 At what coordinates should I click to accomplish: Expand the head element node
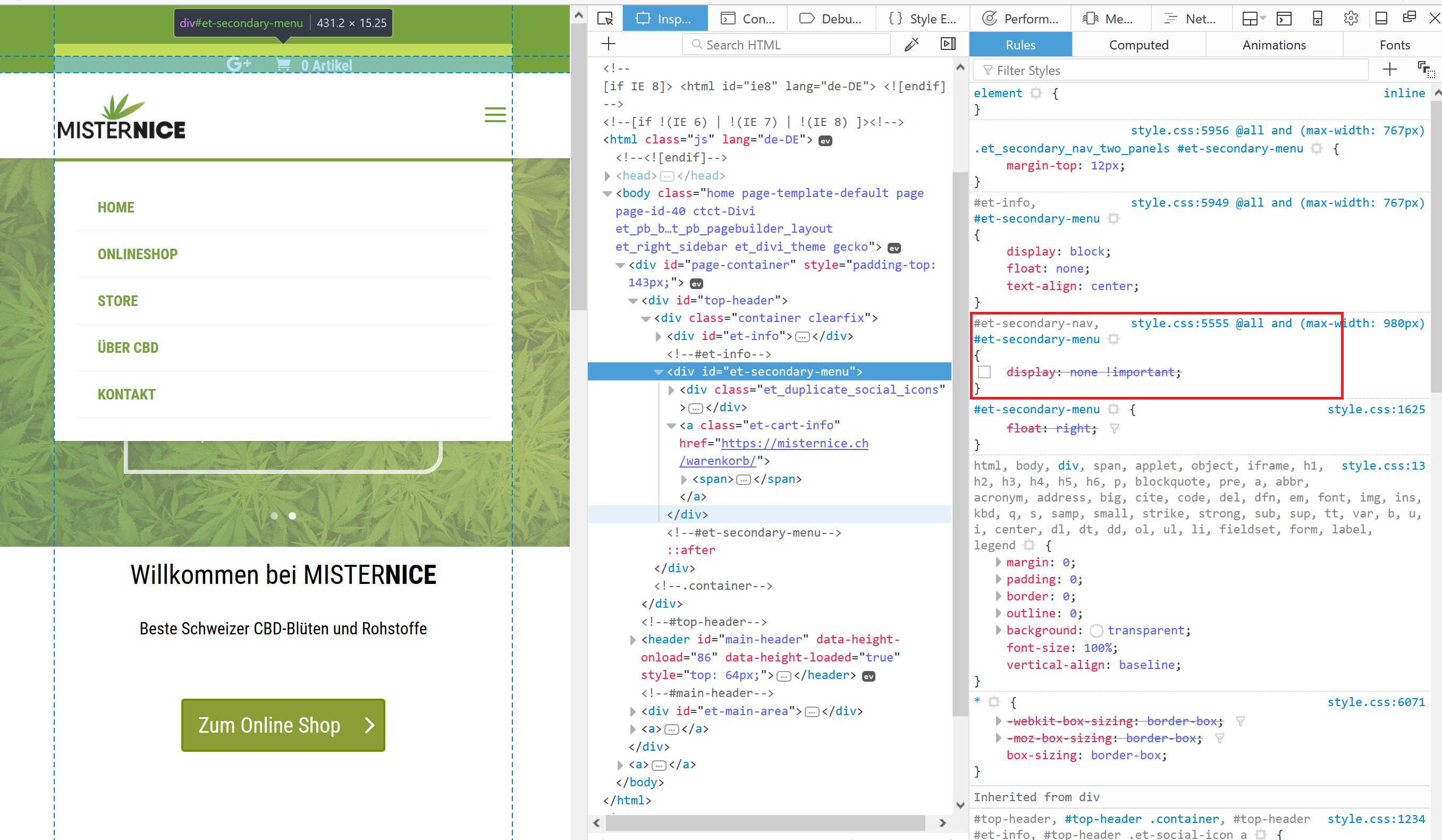pos(608,175)
